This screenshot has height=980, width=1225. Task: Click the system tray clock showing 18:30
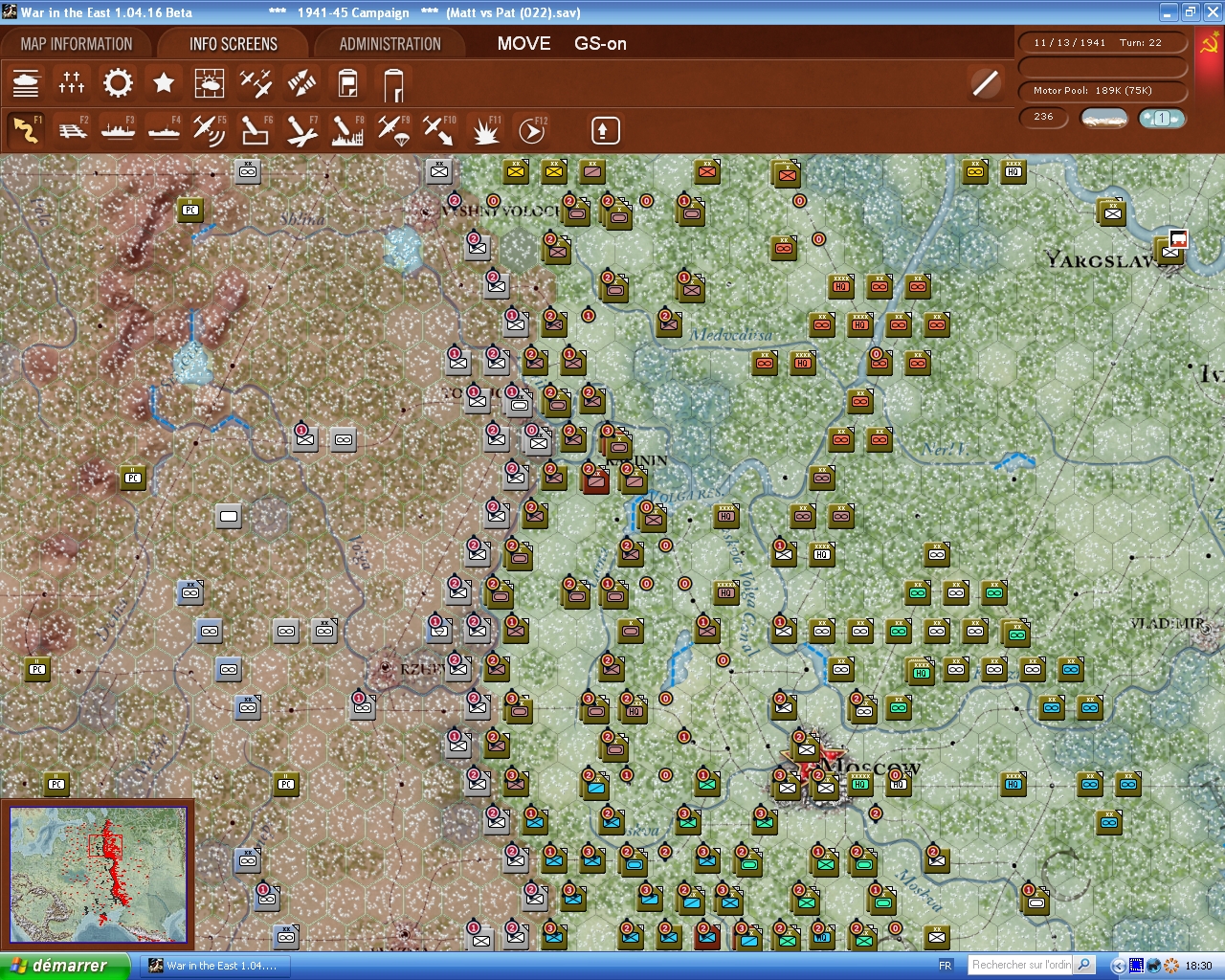click(1198, 966)
